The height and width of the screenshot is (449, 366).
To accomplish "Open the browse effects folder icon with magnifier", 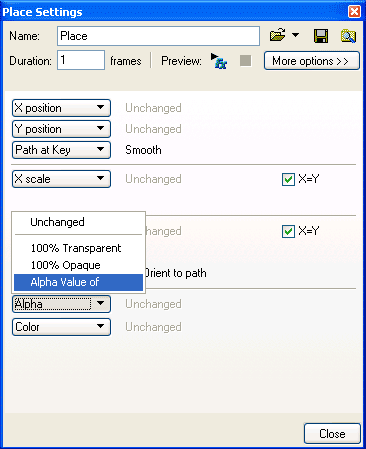I will pyautogui.click(x=348, y=36).
